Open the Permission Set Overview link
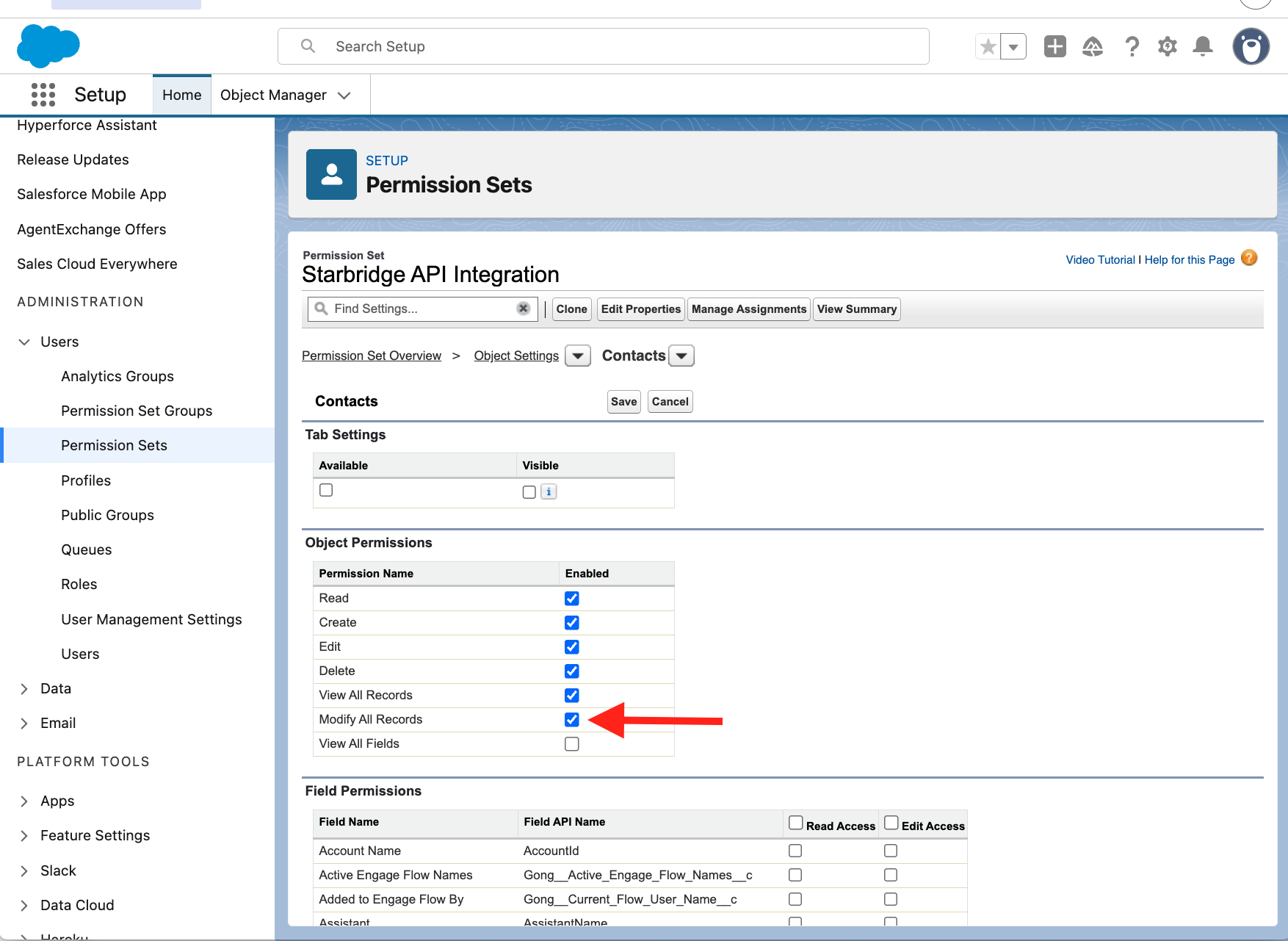This screenshot has width=1288, height=941. (x=372, y=356)
